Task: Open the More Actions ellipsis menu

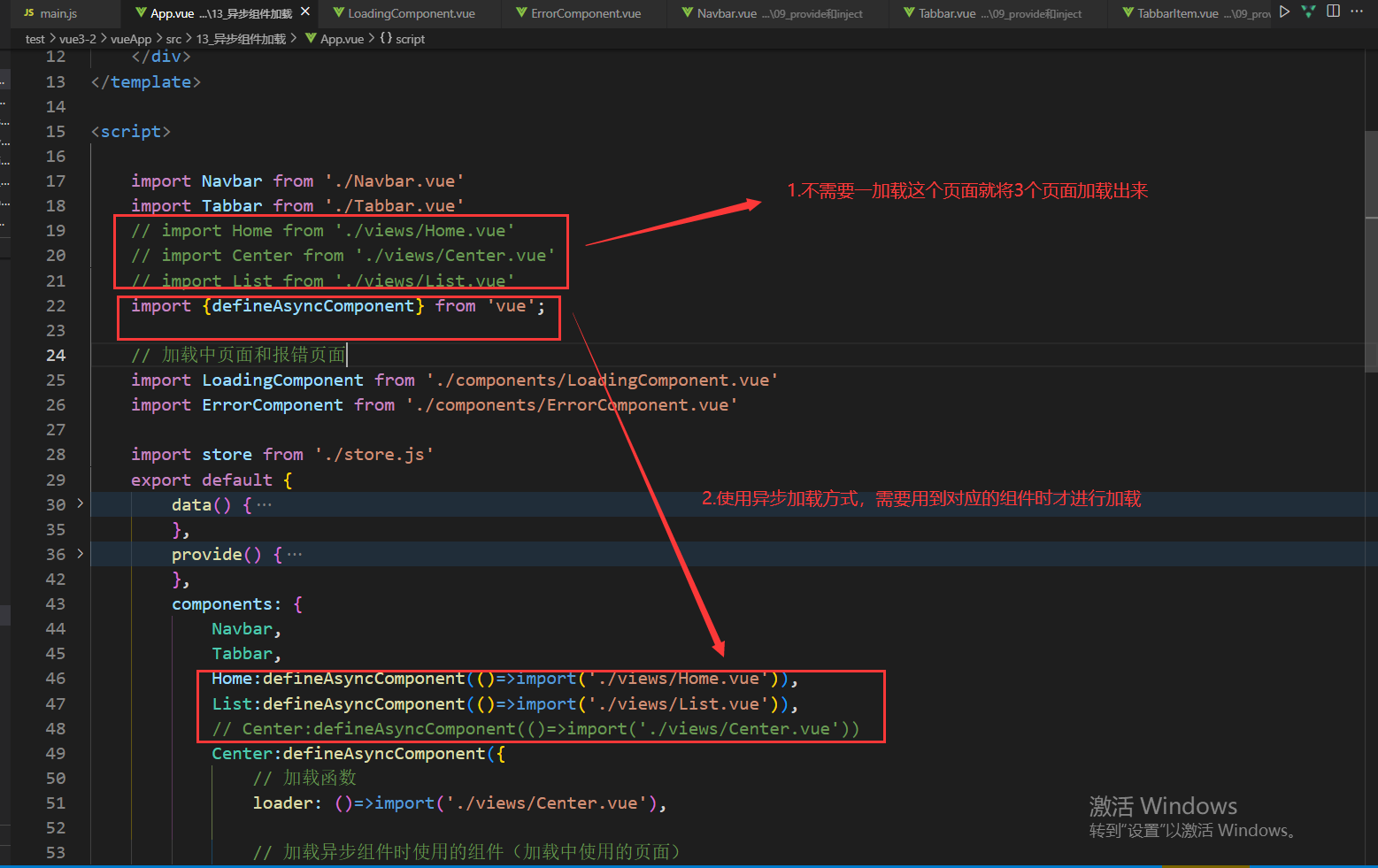Action: (x=1357, y=12)
